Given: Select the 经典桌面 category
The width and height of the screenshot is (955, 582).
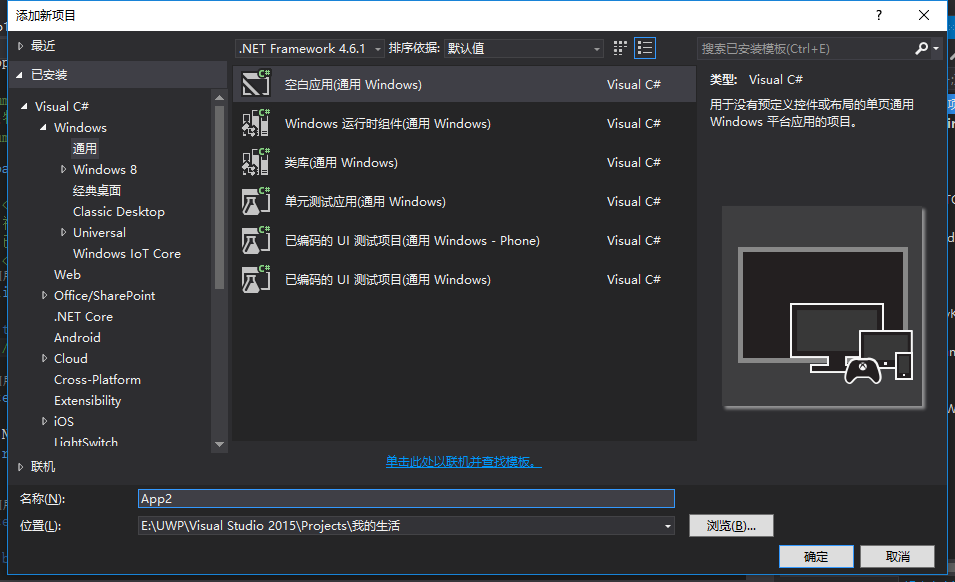Looking at the screenshot, I should 97,191.
